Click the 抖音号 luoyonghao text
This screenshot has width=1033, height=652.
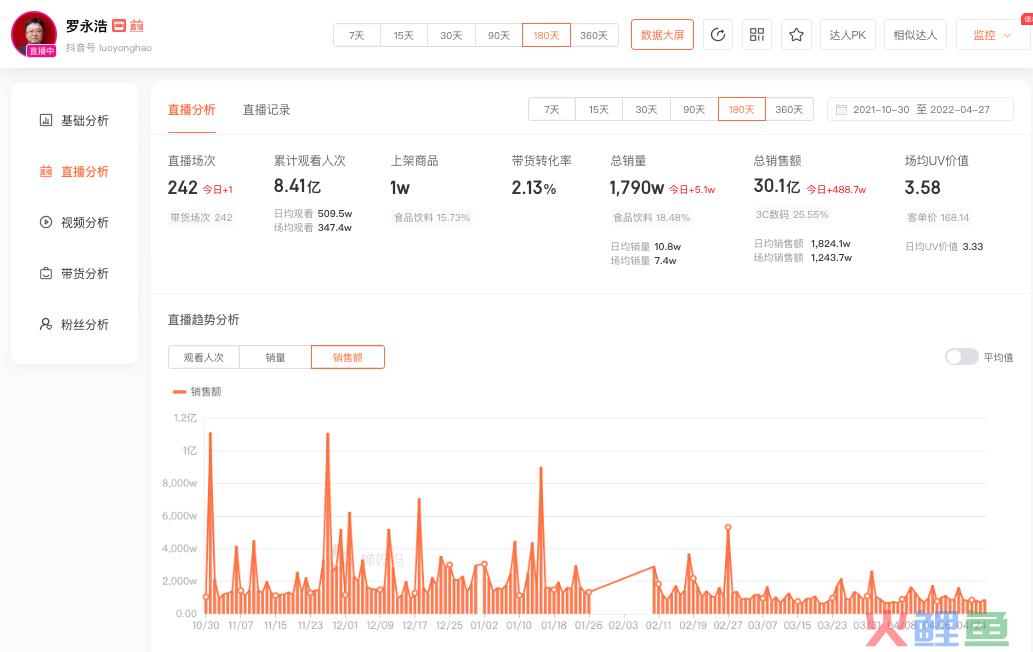[109, 47]
